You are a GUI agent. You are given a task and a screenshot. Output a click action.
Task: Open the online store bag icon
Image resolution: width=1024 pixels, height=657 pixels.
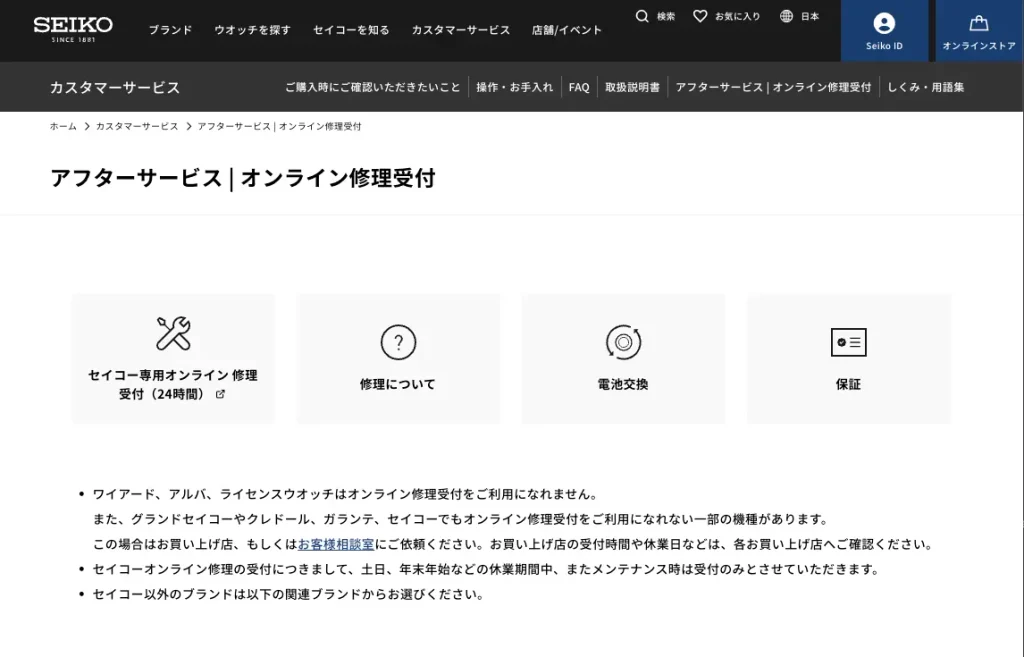[x=978, y=24]
